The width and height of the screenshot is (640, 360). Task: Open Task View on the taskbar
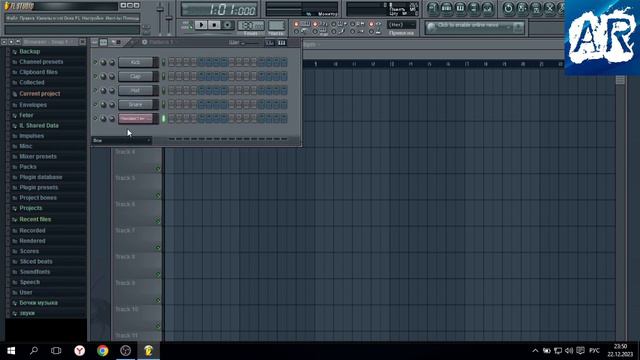point(56,351)
